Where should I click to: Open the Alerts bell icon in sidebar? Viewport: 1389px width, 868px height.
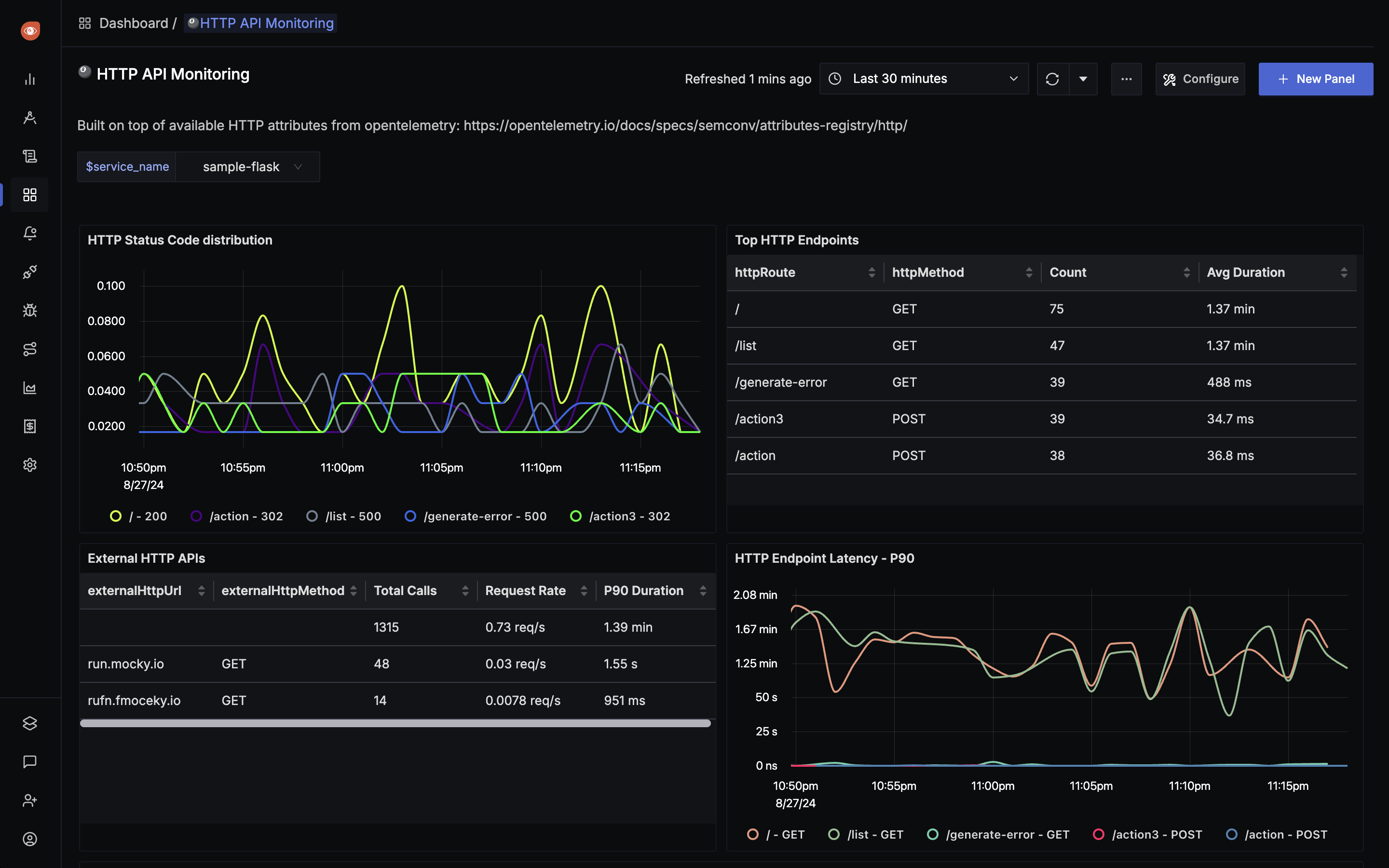(x=30, y=233)
